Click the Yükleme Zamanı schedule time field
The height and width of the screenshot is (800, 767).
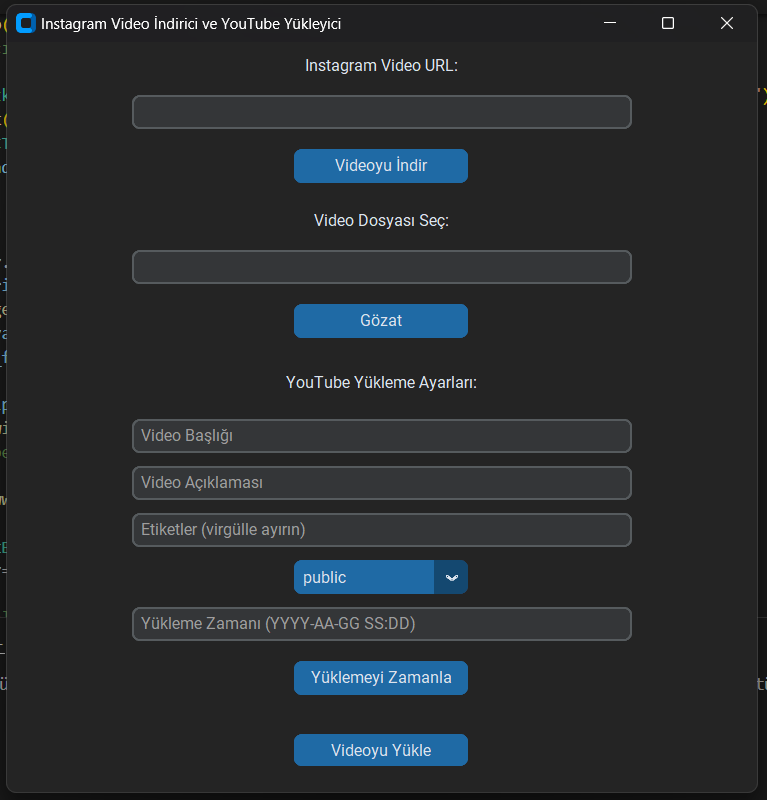pyautogui.click(x=382, y=623)
